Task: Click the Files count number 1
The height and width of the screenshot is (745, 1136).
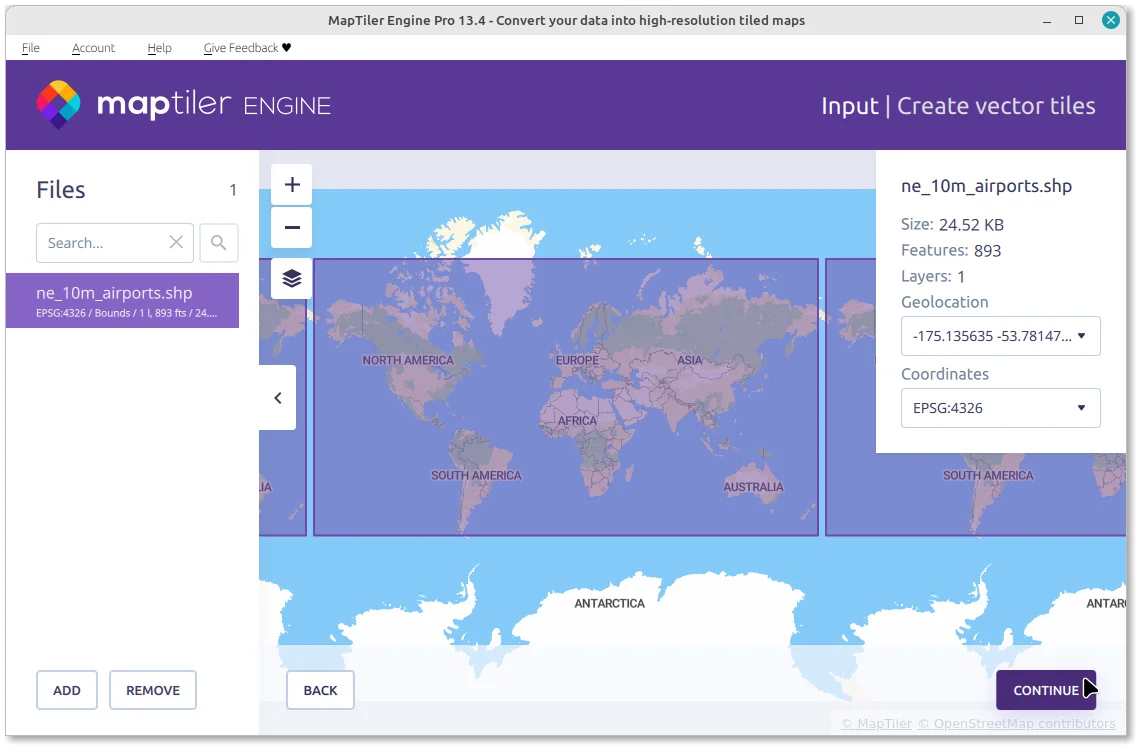Action: click(x=233, y=190)
